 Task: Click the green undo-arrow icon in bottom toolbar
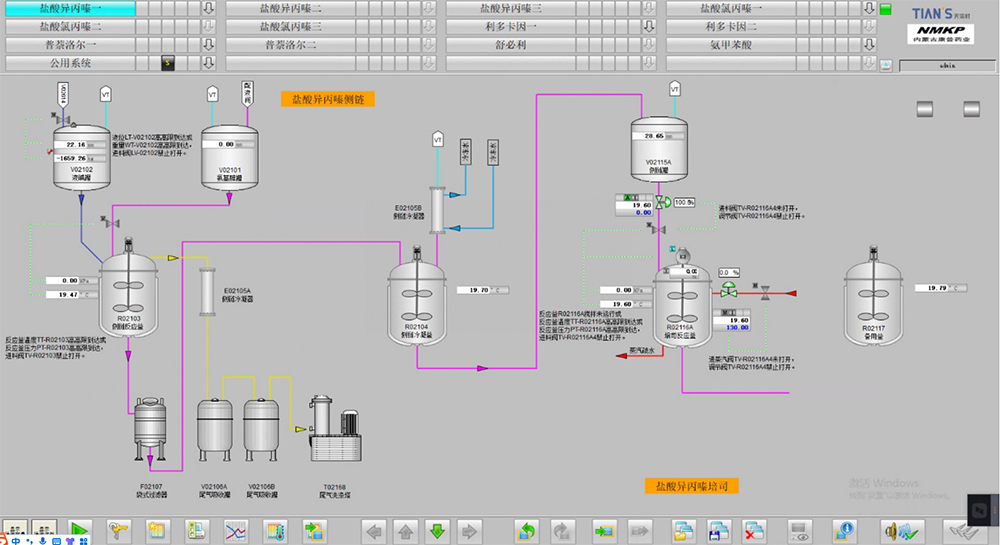526,529
